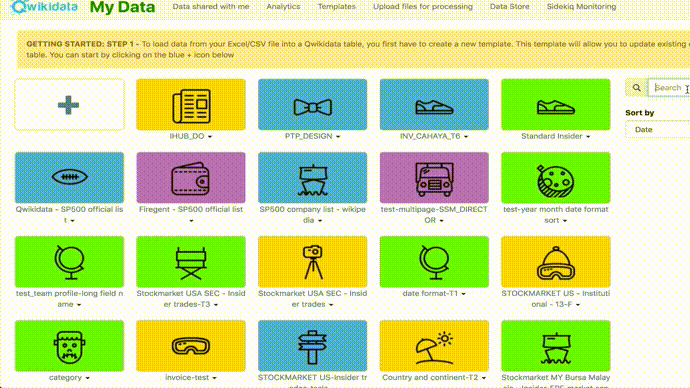
Task: Open the IHUB_DO newspaper tile
Action: (191, 105)
